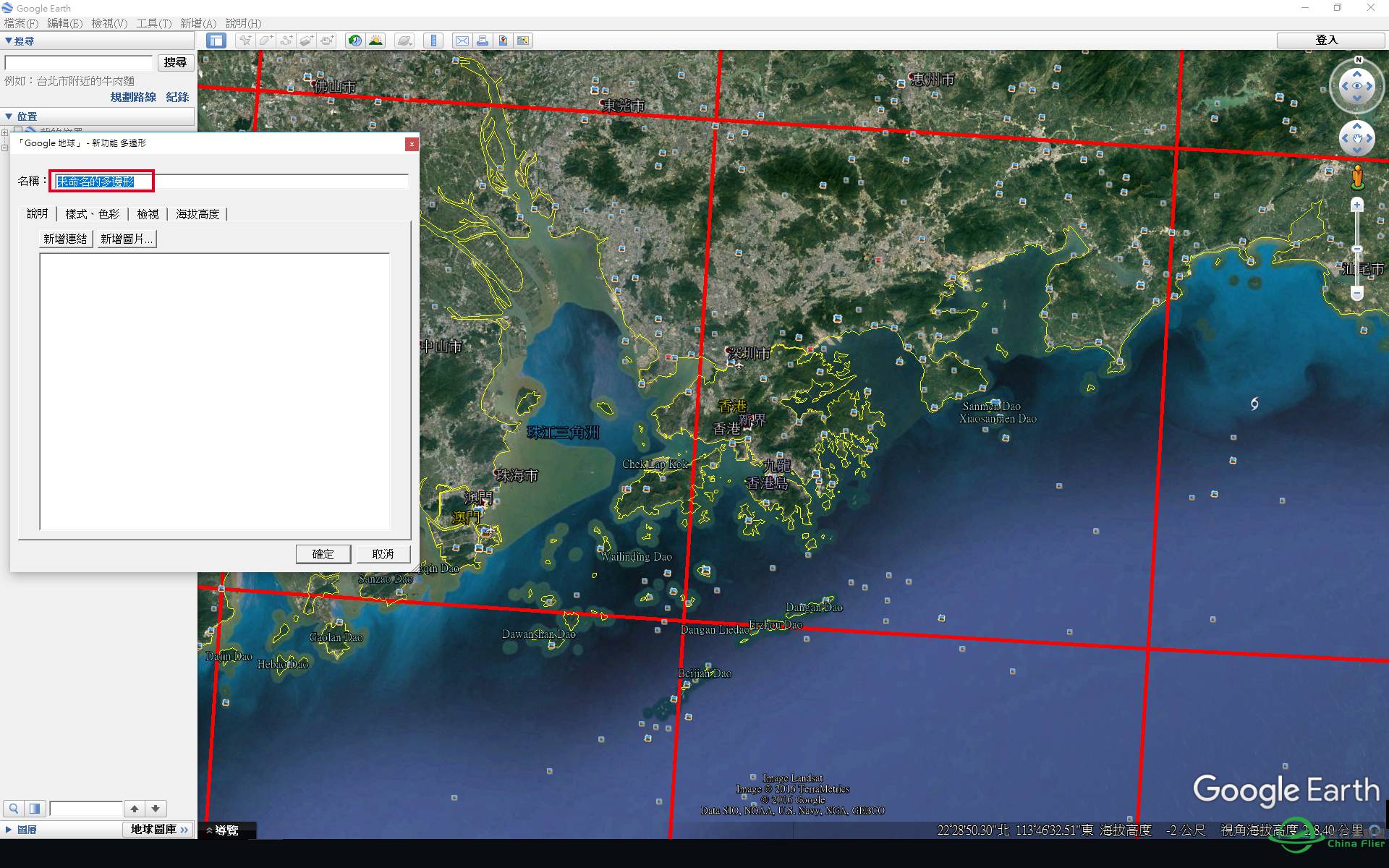The width and height of the screenshot is (1389, 868).
Task: Select the ruler measurement tool
Action: pos(433,41)
